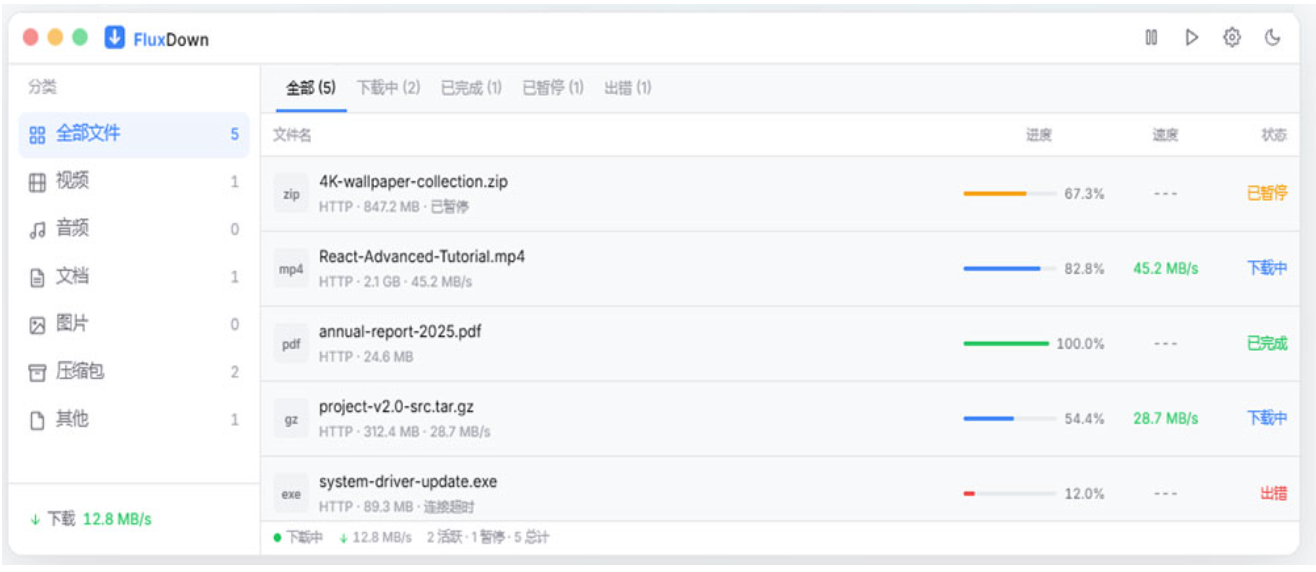The image size is (1316, 572).
Task: Select the 视频 category
Action: click(134, 181)
